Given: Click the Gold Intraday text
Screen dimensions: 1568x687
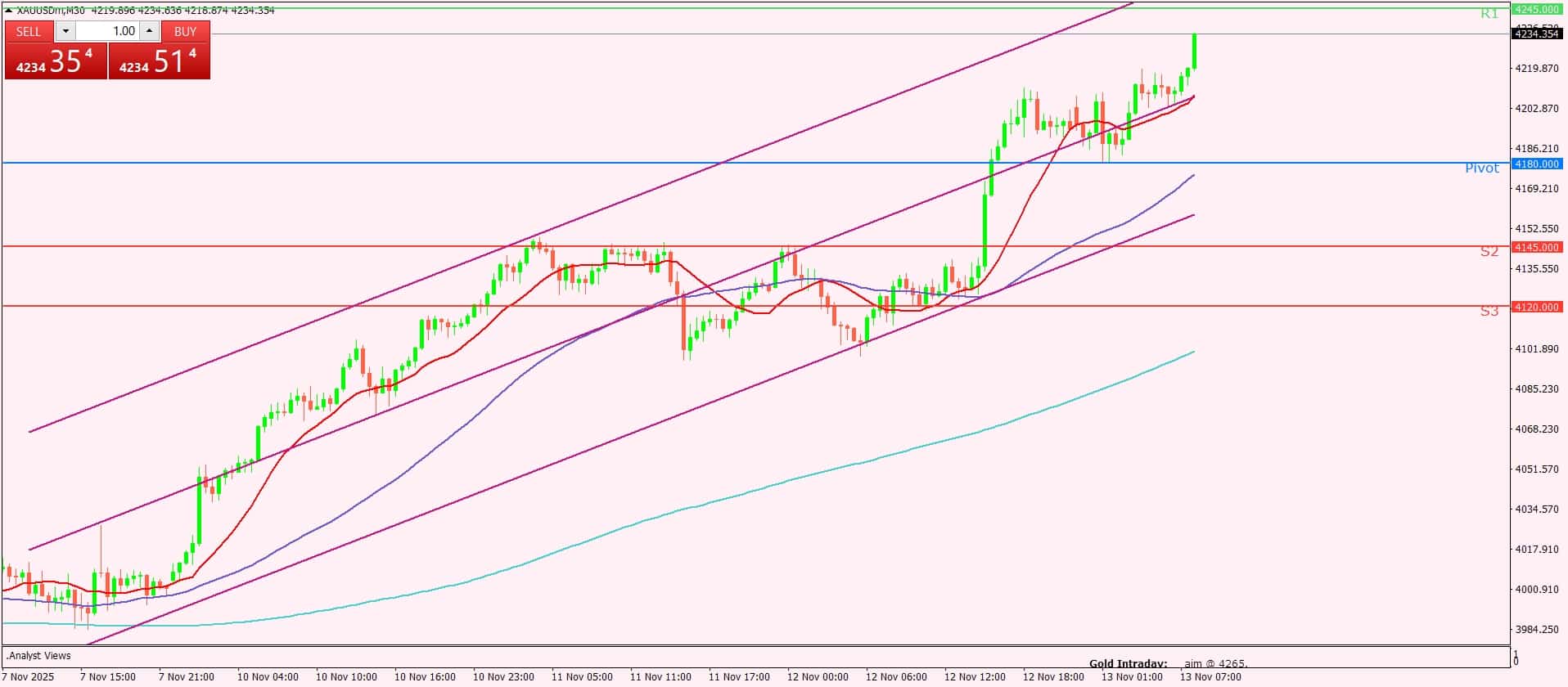Looking at the screenshot, I should [1128, 663].
